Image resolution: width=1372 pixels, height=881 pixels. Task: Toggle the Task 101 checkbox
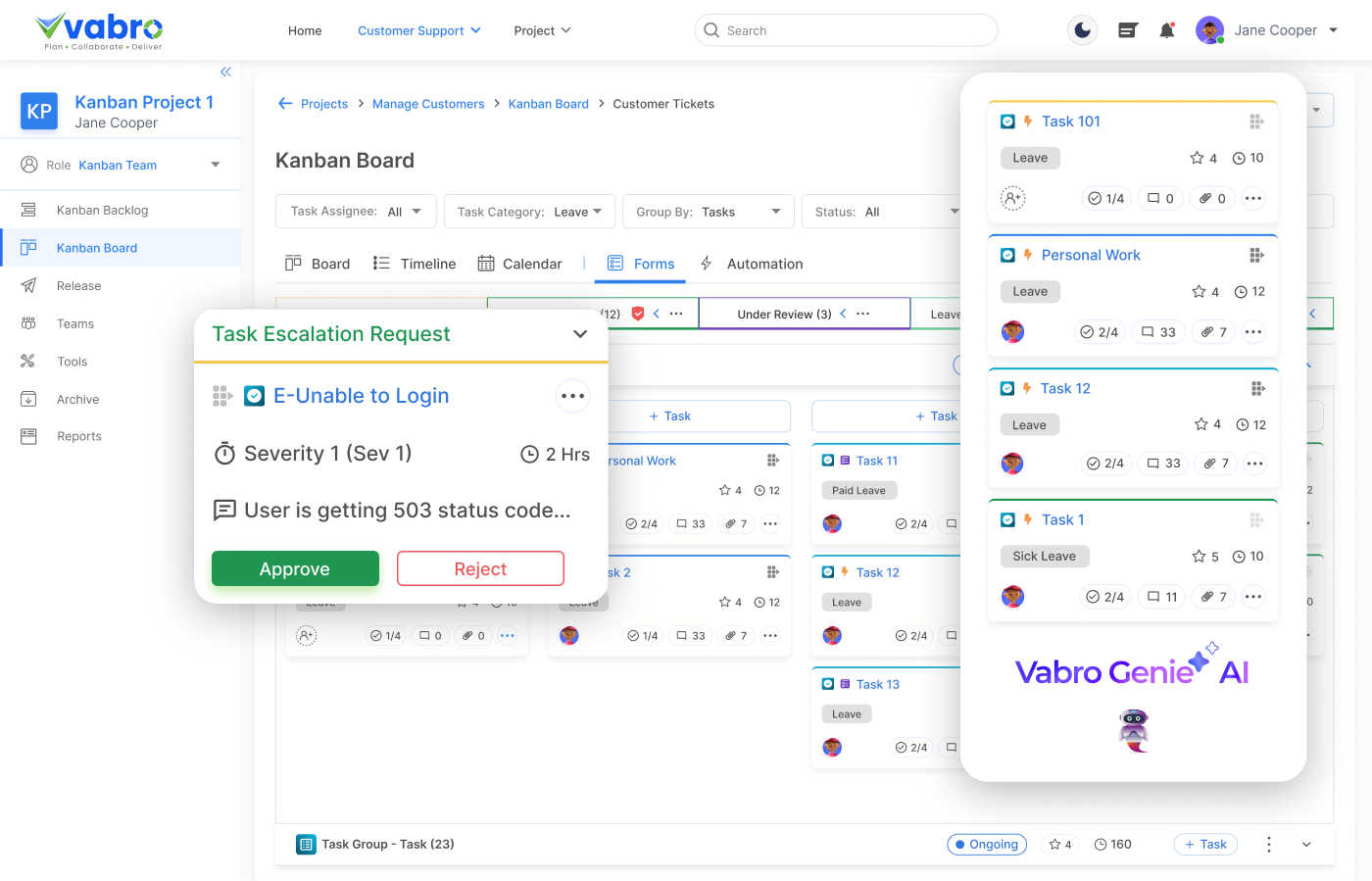1007,122
